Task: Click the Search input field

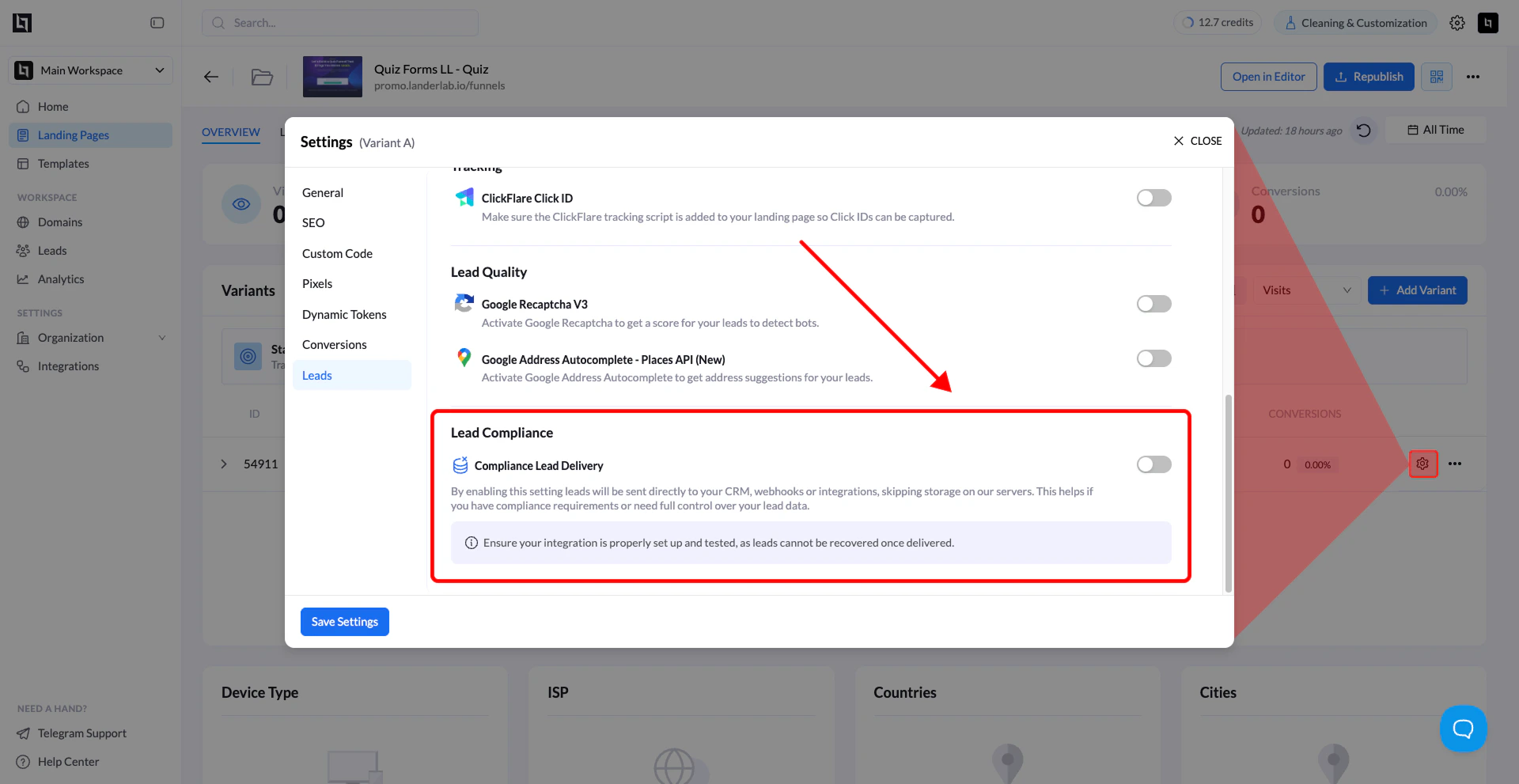Action: point(340,23)
